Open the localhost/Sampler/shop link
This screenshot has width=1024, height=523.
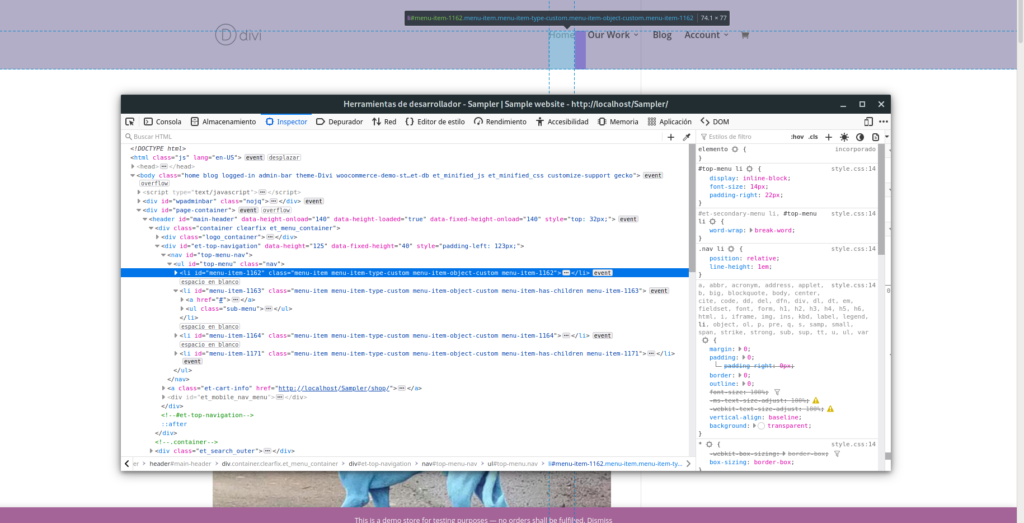334,388
